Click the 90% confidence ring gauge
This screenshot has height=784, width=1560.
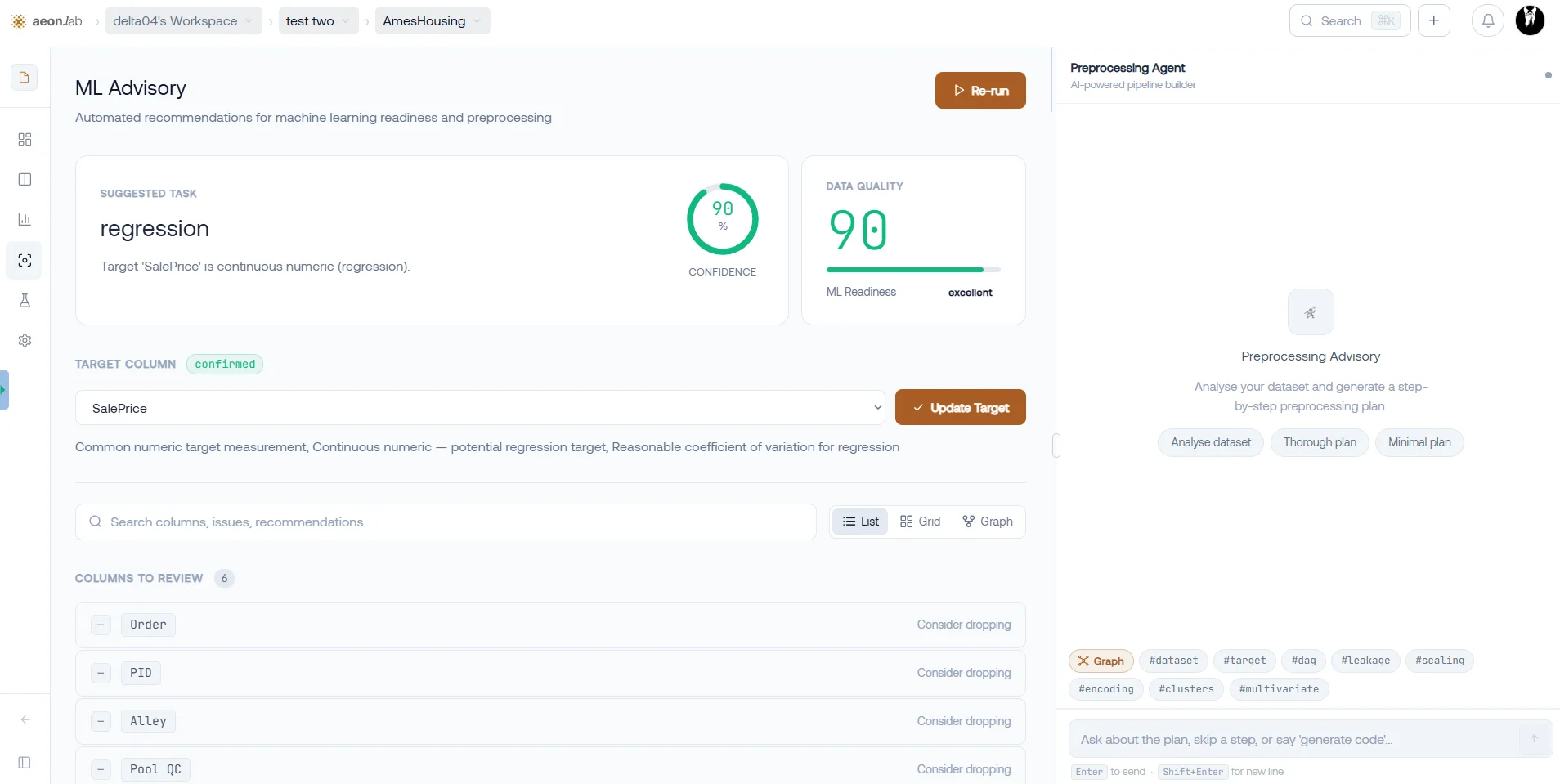click(722, 219)
